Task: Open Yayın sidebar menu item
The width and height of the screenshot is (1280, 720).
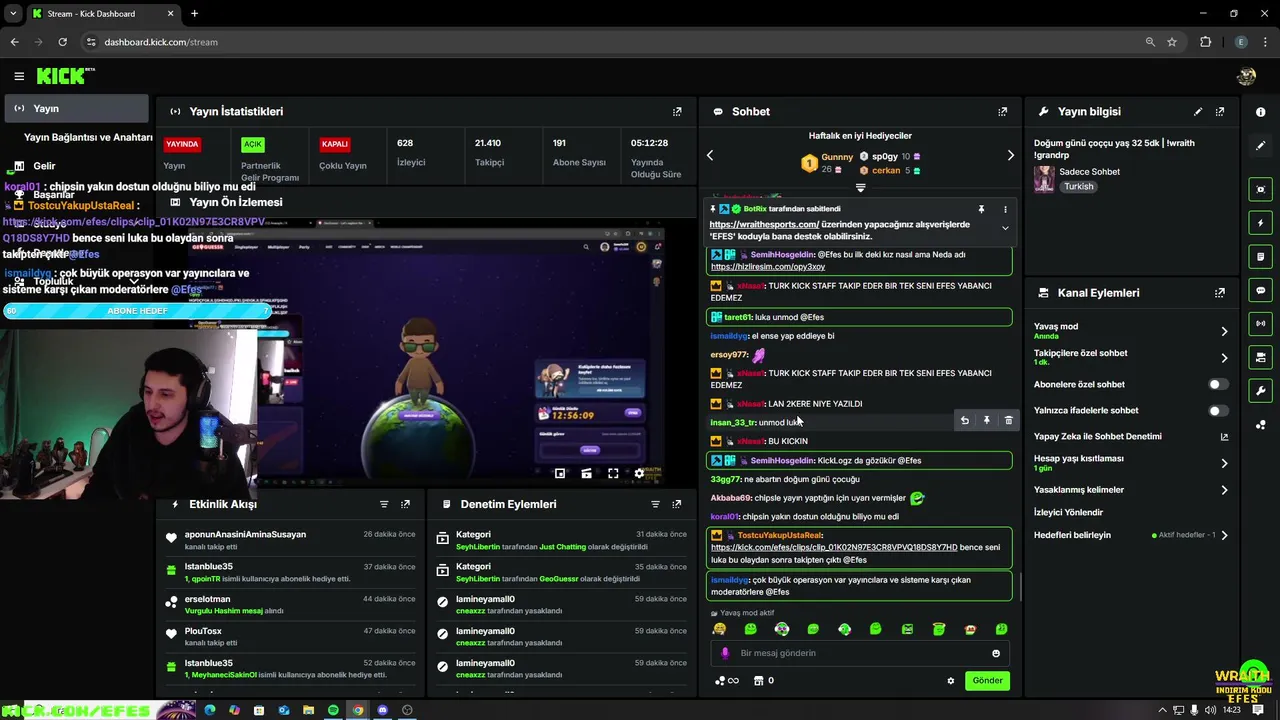Action: (75, 108)
